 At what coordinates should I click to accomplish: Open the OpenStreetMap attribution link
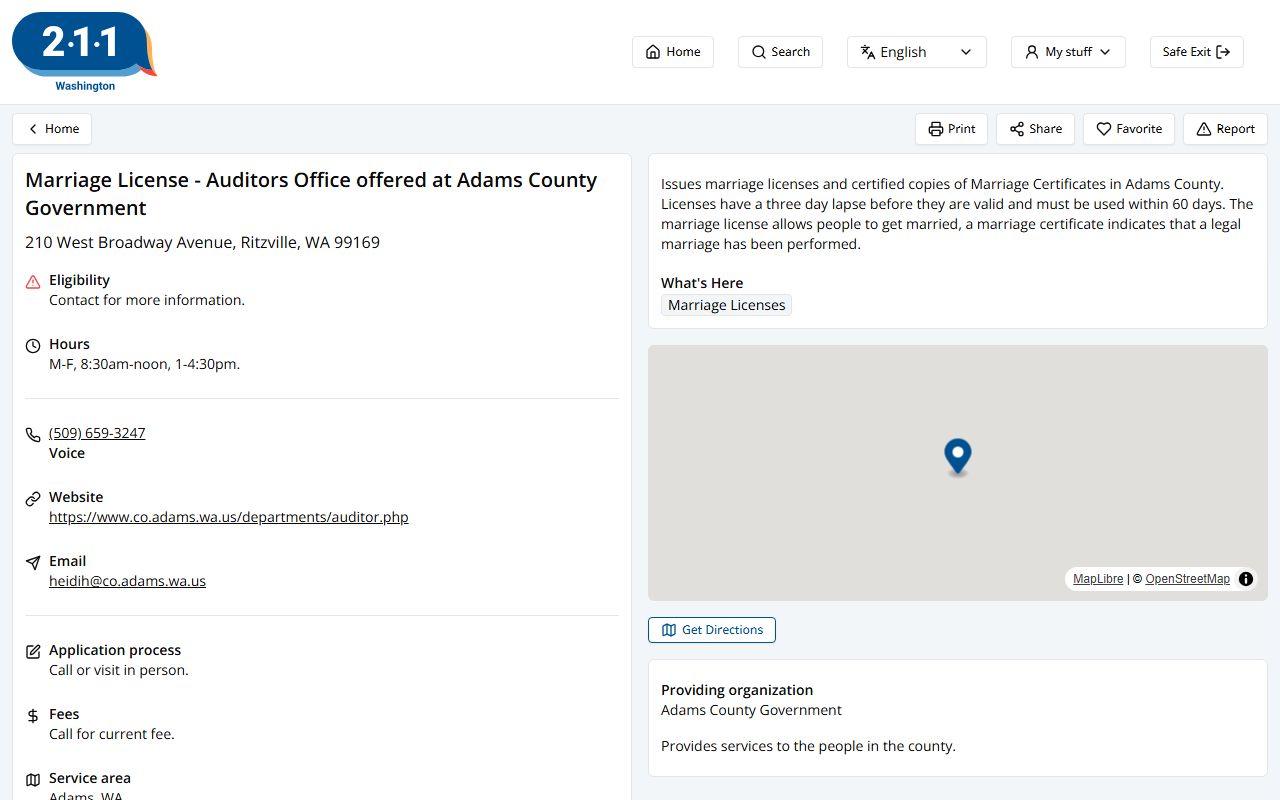coord(1188,579)
